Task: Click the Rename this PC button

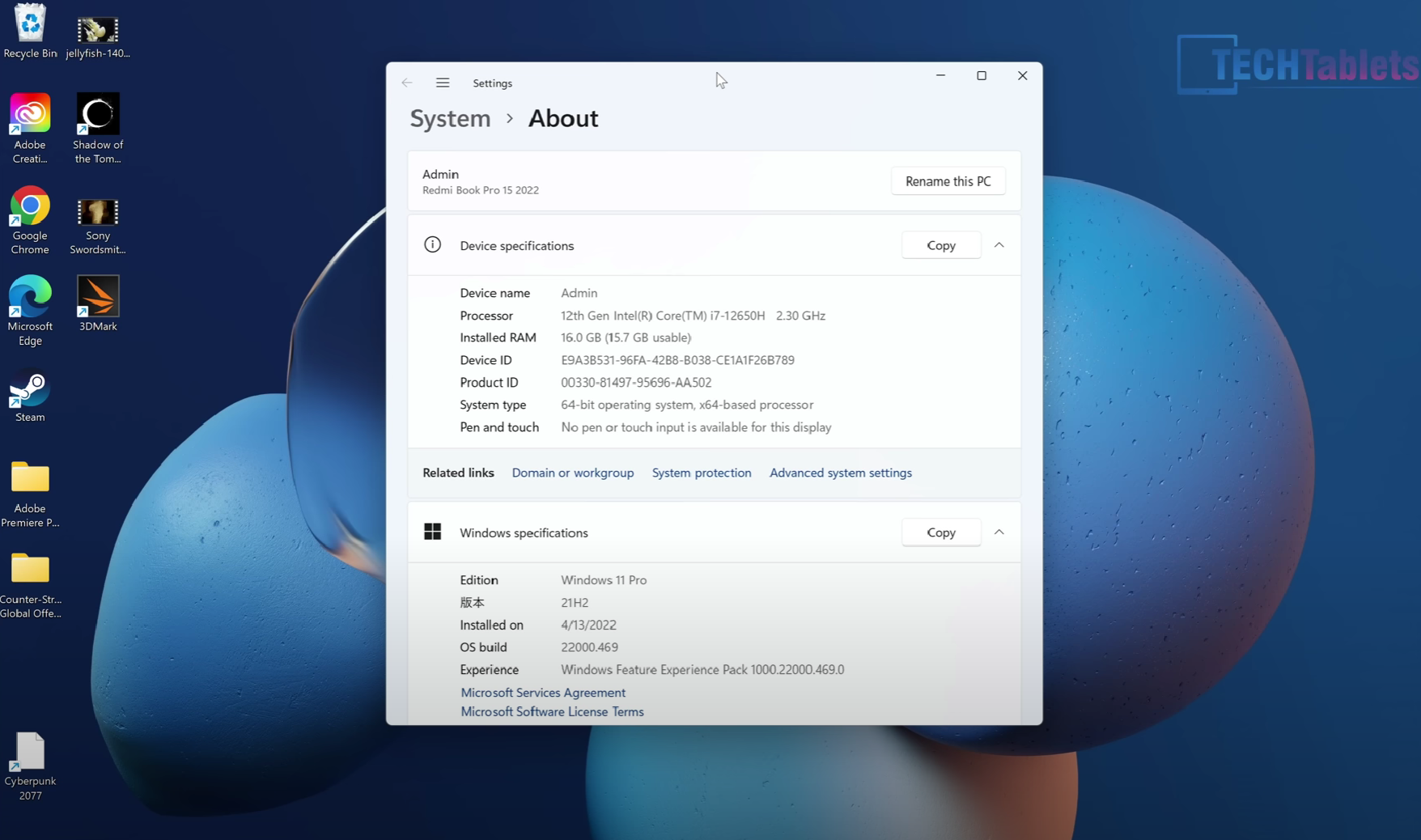Action: pyautogui.click(x=948, y=181)
